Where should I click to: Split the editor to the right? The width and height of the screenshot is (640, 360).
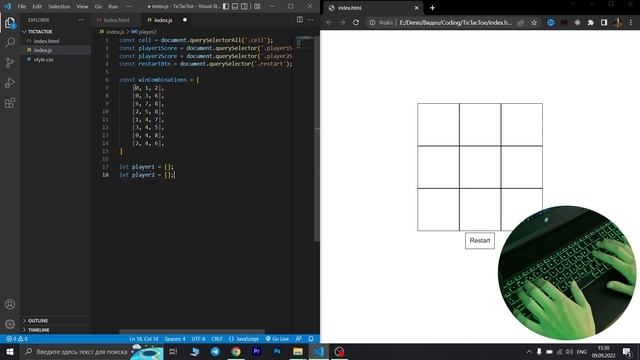(300, 20)
